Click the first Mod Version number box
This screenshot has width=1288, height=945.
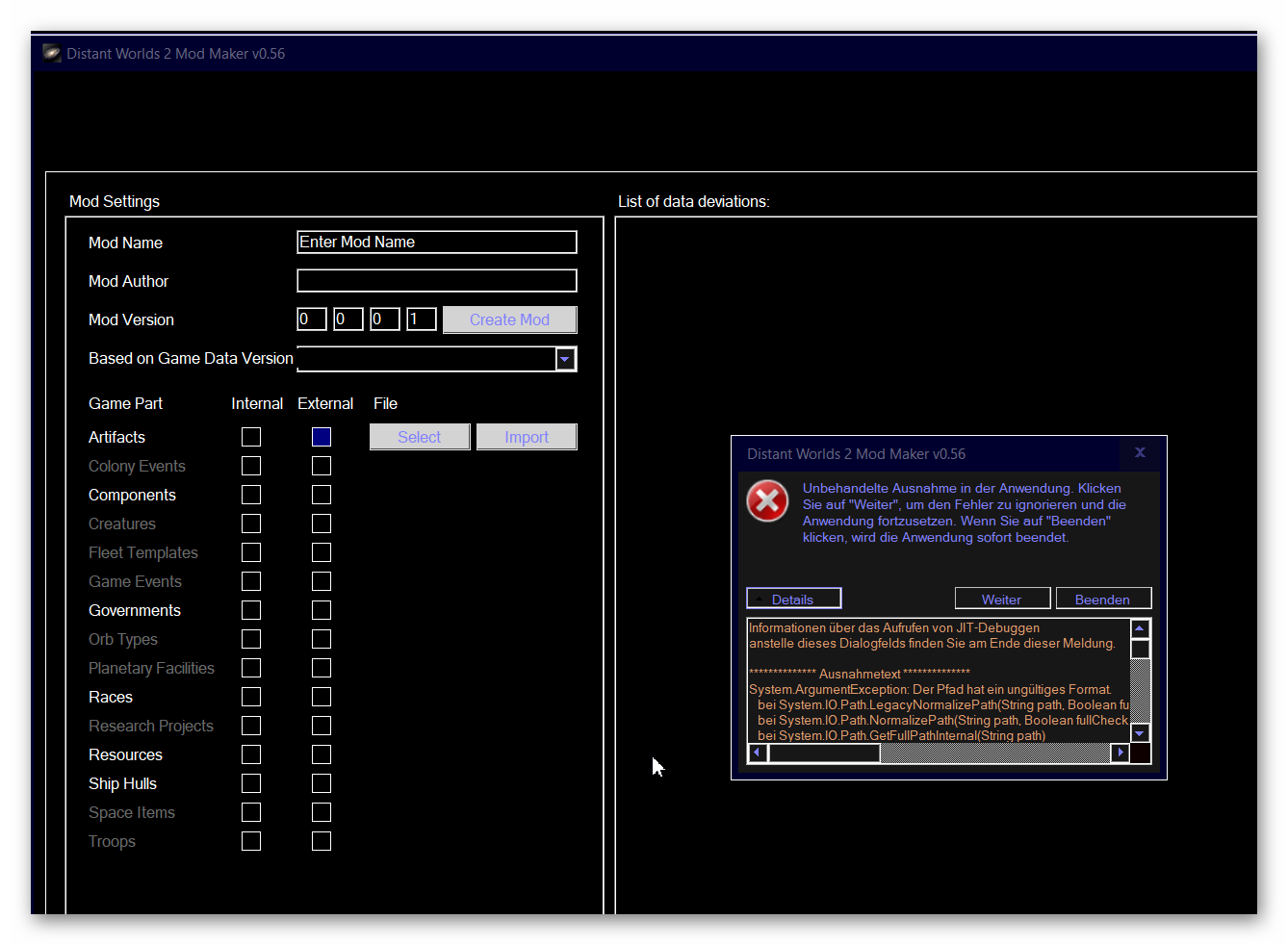(x=312, y=319)
